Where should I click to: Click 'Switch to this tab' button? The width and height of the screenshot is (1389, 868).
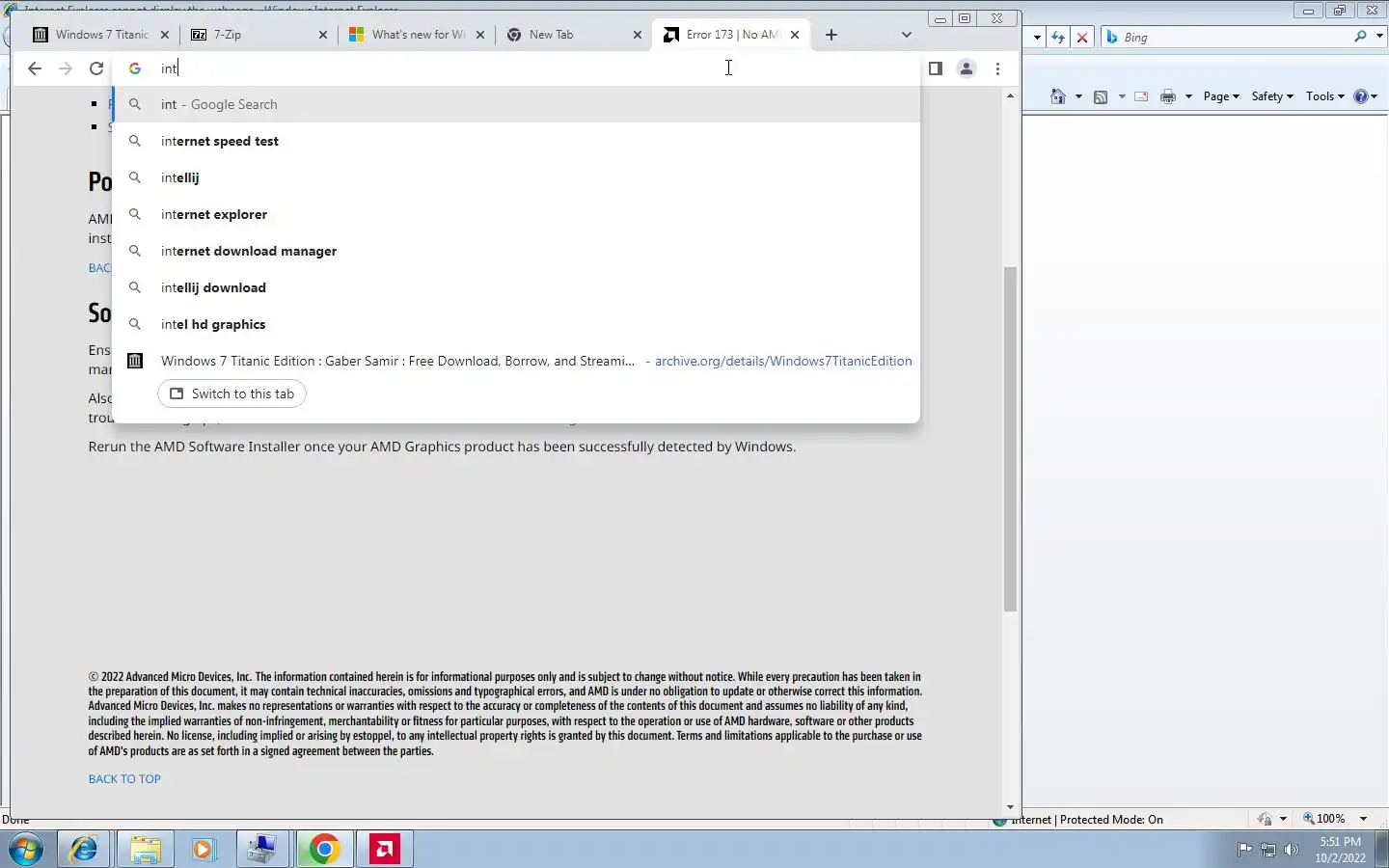(x=231, y=393)
